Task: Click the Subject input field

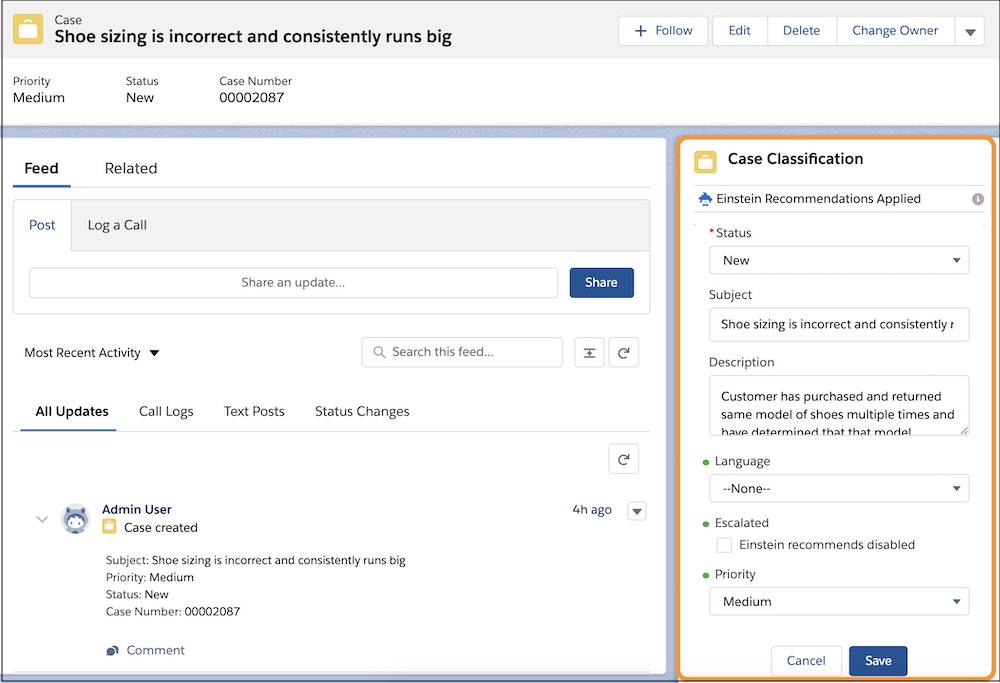Action: (839, 325)
